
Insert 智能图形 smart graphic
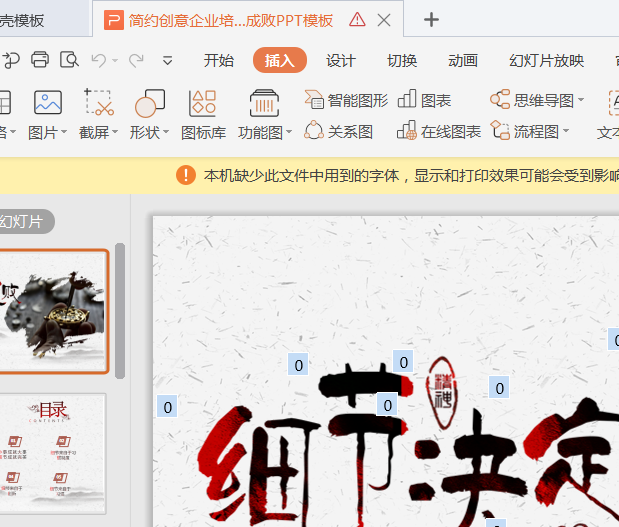pyautogui.click(x=347, y=100)
